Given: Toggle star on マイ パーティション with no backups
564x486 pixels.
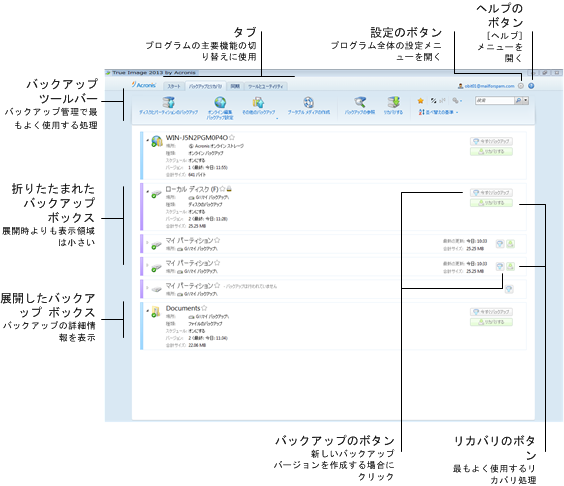Looking at the screenshot, I should [217, 286].
